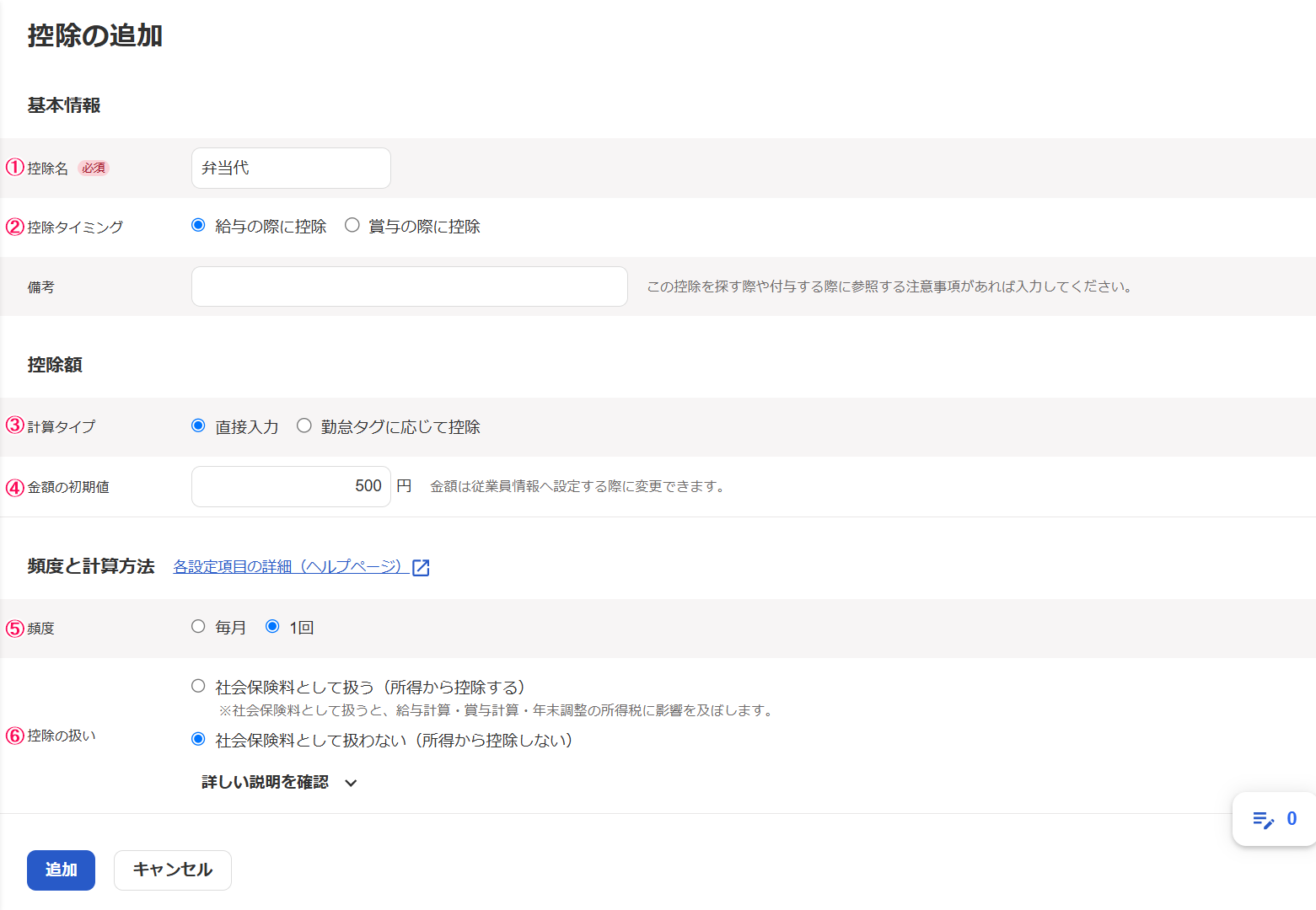Screen dimensions: 1316x910
Task: Select 給与の際に控除 radio button
Action: click(x=198, y=225)
